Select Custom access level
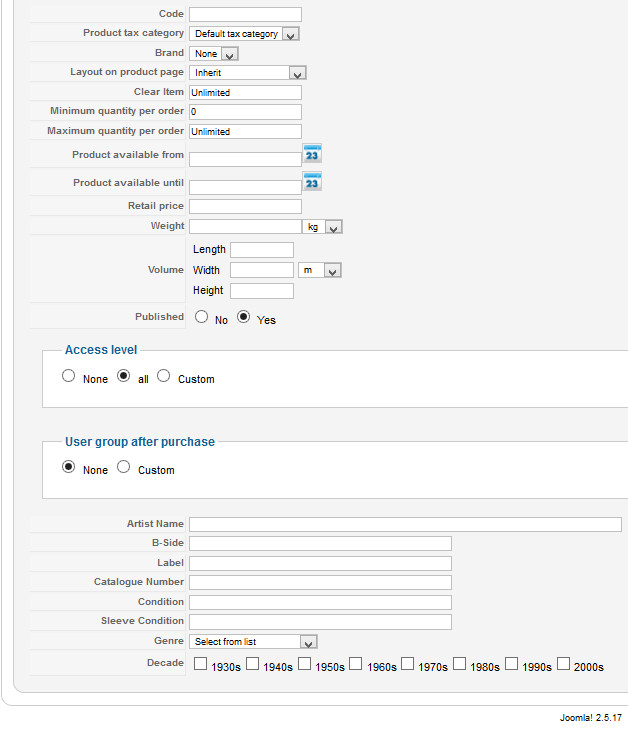The image size is (628, 730). click(x=164, y=376)
